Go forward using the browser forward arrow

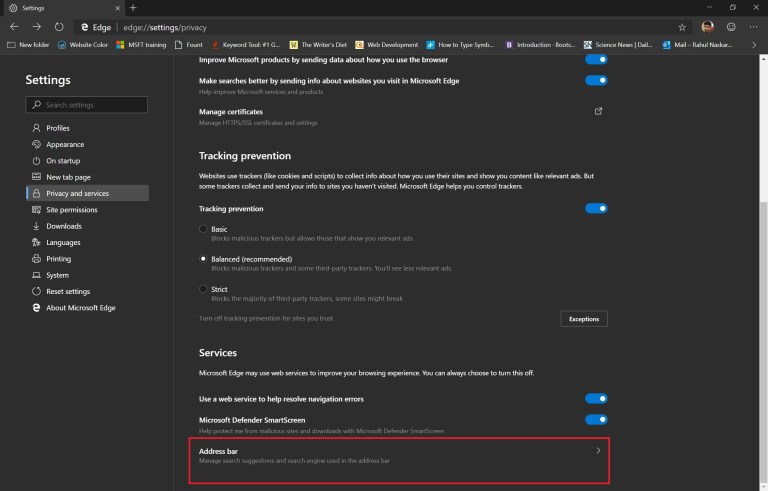(37, 27)
